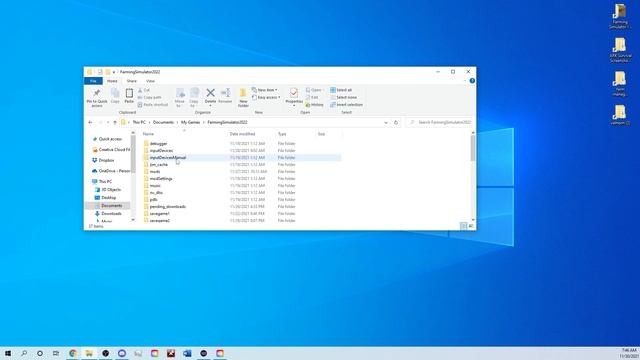Switch to the Share tab
The height and width of the screenshot is (360, 640).
coord(131,81)
